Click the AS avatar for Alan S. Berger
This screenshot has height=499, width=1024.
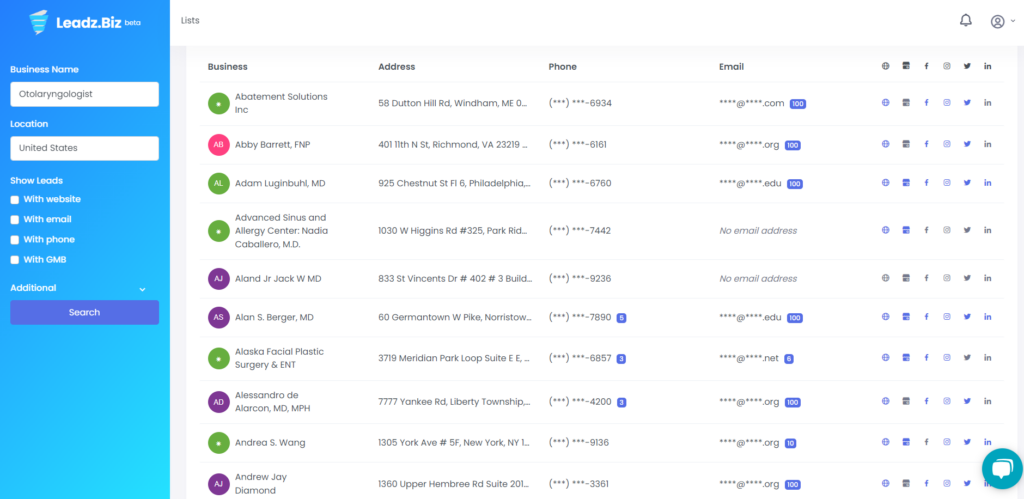click(219, 317)
